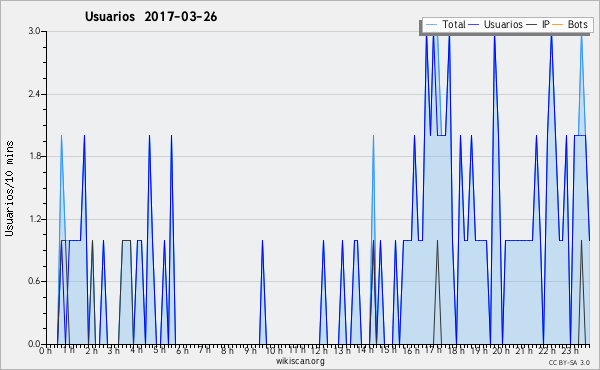Click the 'Usuarios' legend entry
The width and height of the screenshot is (600, 370).
(503, 24)
